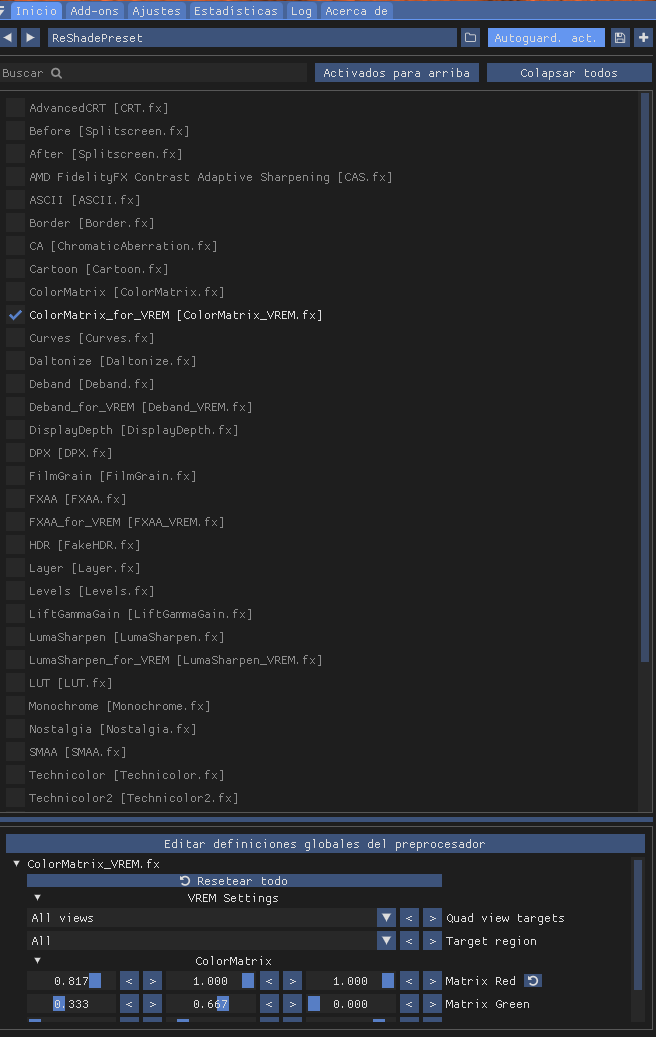The width and height of the screenshot is (656, 1037).
Task: Select the Nostalgia [Nostalgia.fx] row
Action: 112,729
